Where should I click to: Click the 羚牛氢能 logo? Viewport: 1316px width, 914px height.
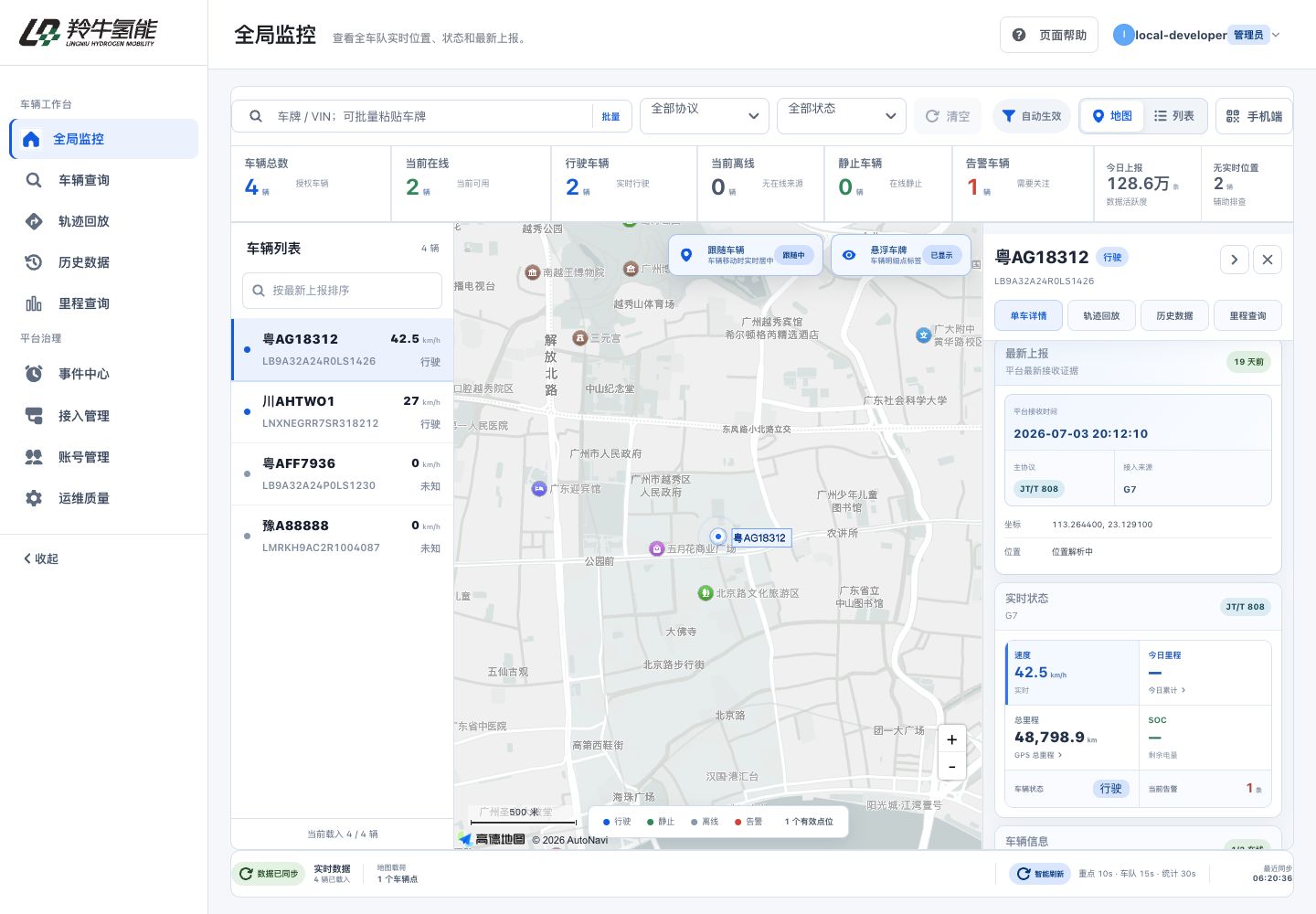click(x=88, y=32)
